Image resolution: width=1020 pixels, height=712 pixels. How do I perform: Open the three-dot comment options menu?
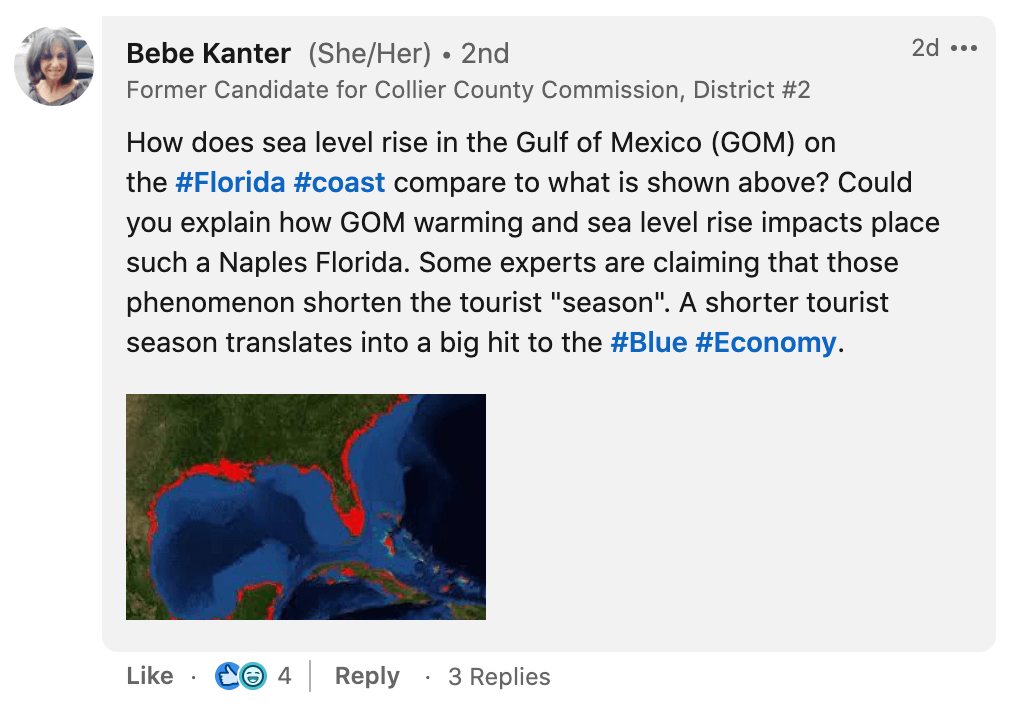click(963, 47)
